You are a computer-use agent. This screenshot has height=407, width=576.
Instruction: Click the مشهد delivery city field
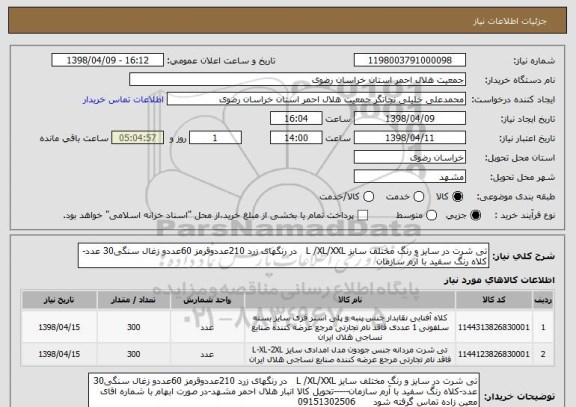[410, 177]
